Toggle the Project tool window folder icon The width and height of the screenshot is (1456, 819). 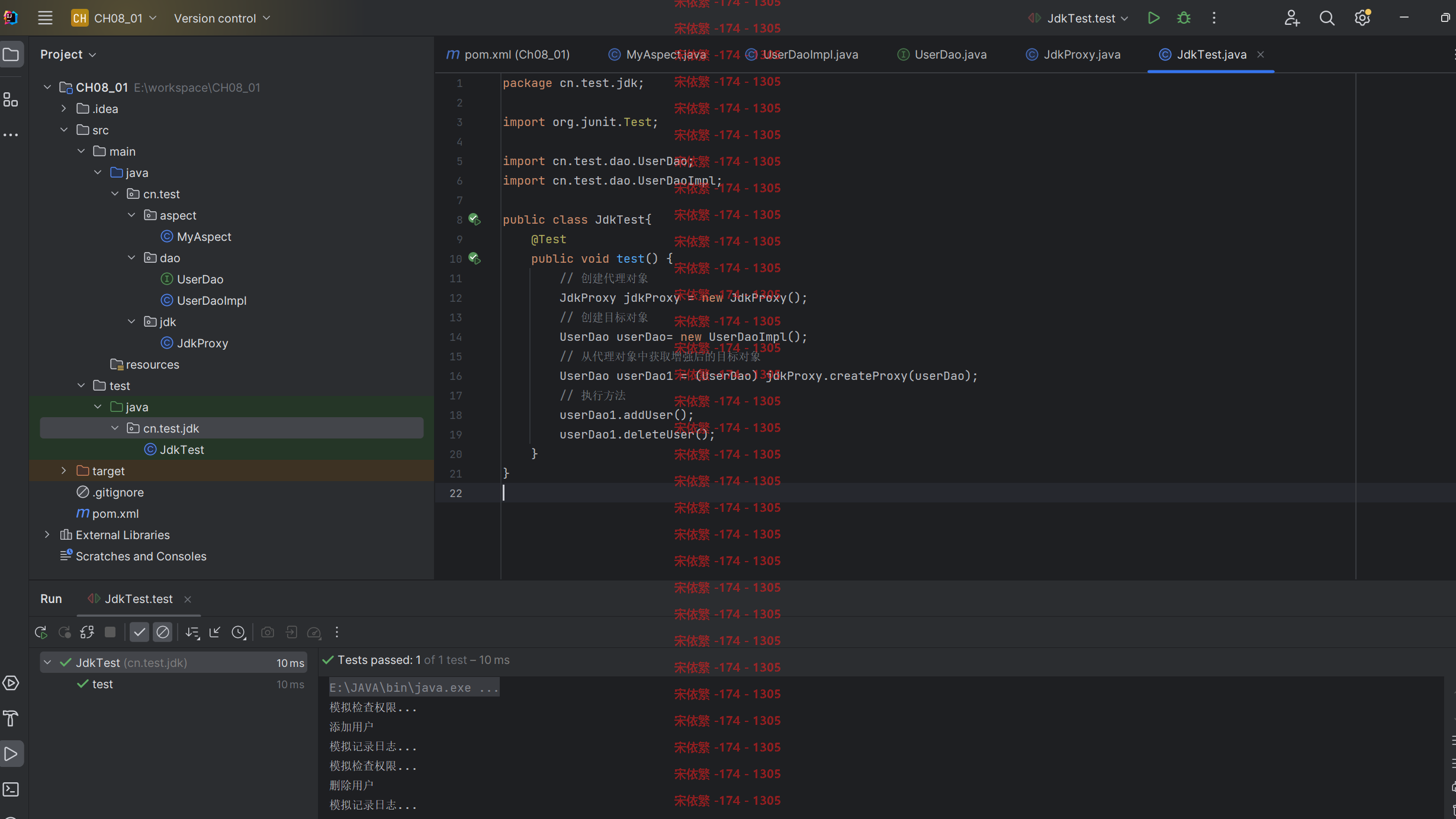click(x=11, y=54)
